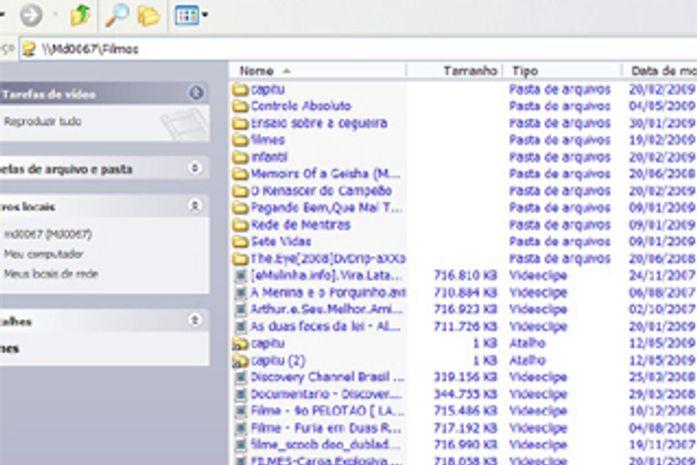
Task: Collapse the Outros locais panel
Action: point(195,206)
